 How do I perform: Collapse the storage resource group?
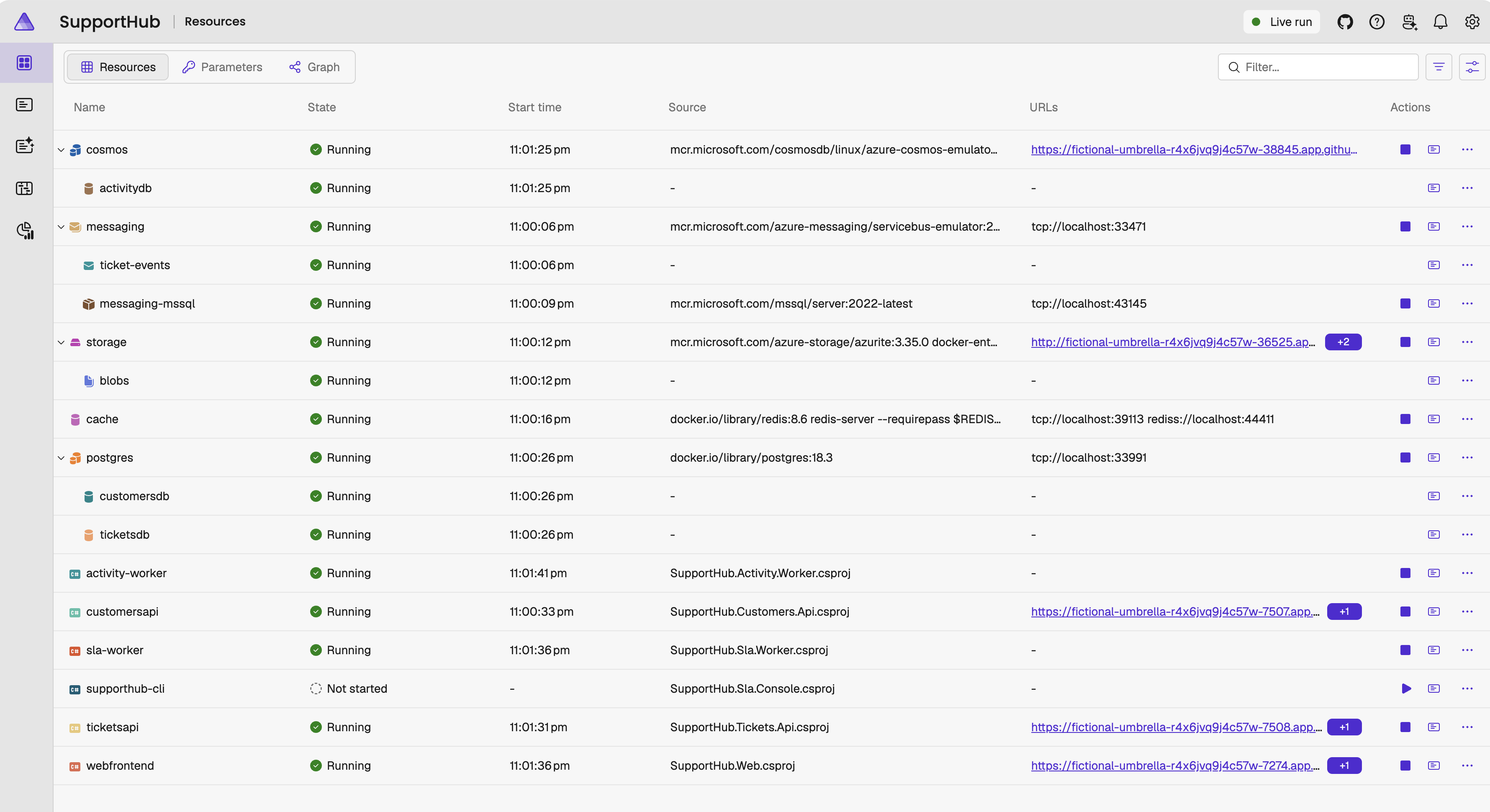[x=61, y=342]
